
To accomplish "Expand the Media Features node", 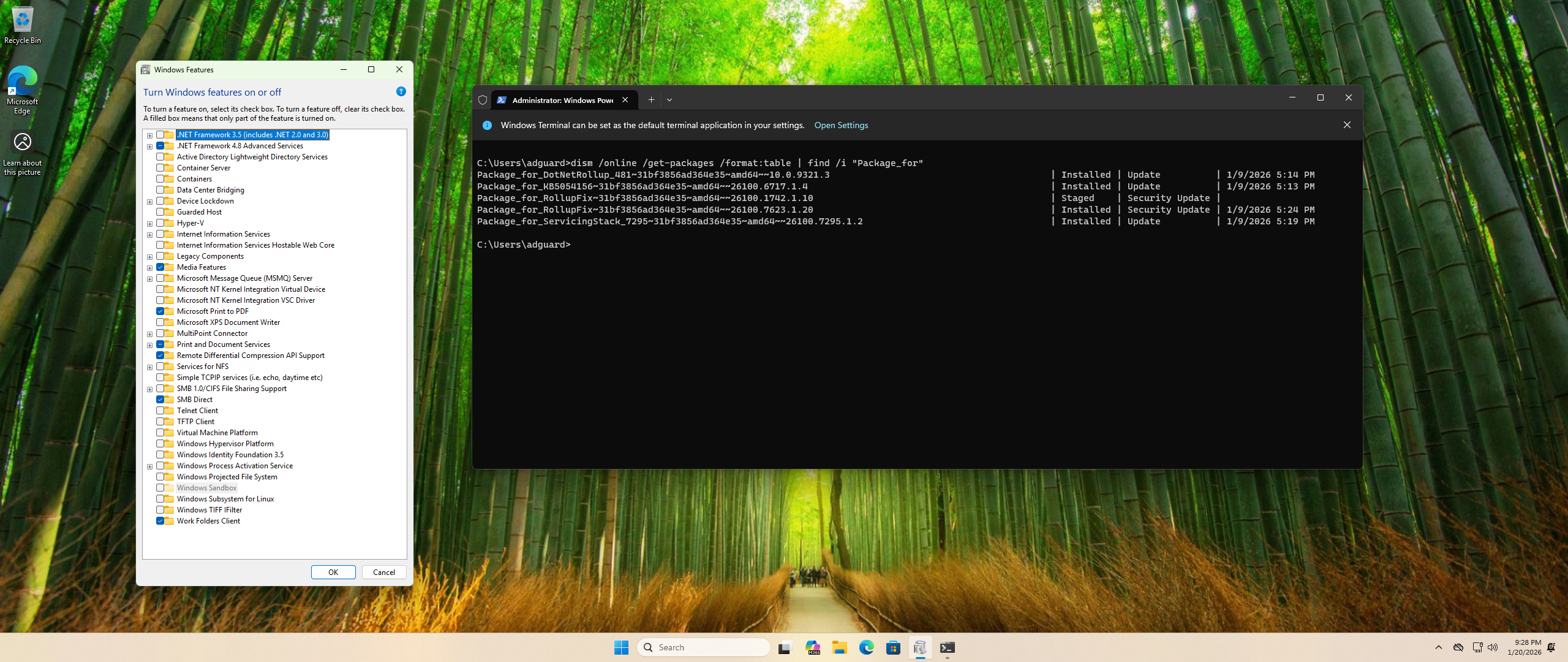I will [x=149, y=268].
